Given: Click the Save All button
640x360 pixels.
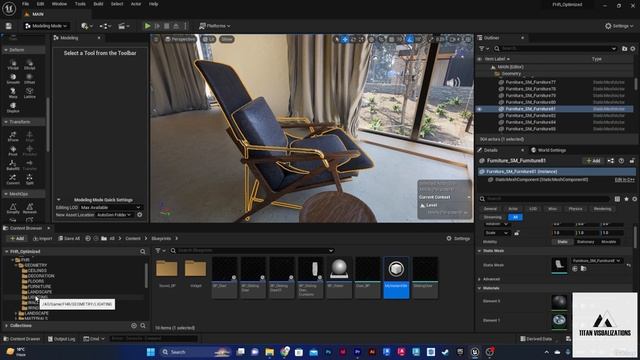Looking at the screenshot, I should (x=69, y=238).
